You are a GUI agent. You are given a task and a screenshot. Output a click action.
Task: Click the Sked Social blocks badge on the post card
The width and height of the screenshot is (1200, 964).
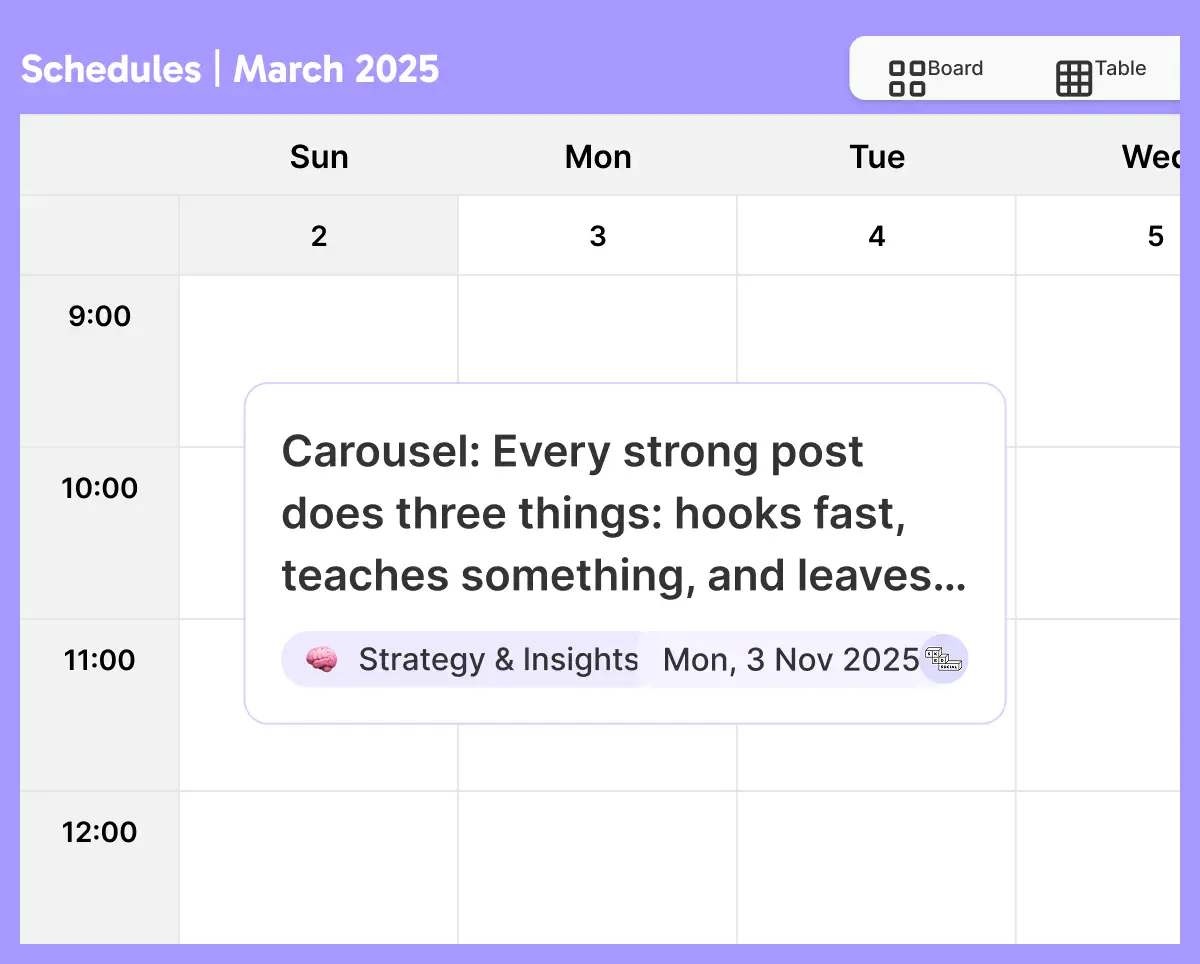pyautogui.click(x=945, y=659)
